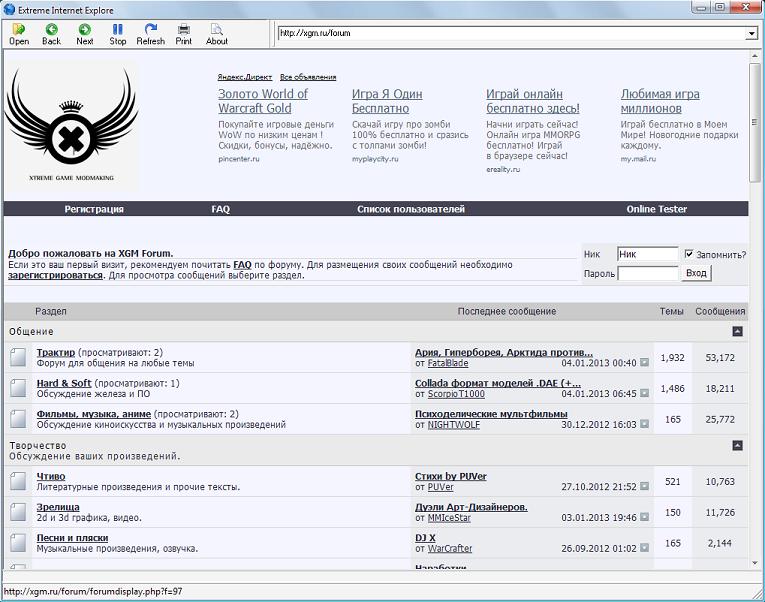This screenshot has width=765, height=602.
Task: Open Регистрация in the navigation bar
Action: [94, 209]
